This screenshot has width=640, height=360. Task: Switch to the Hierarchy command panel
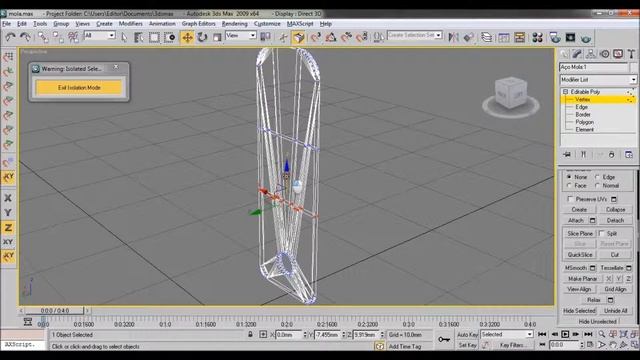[x=591, y=54]
